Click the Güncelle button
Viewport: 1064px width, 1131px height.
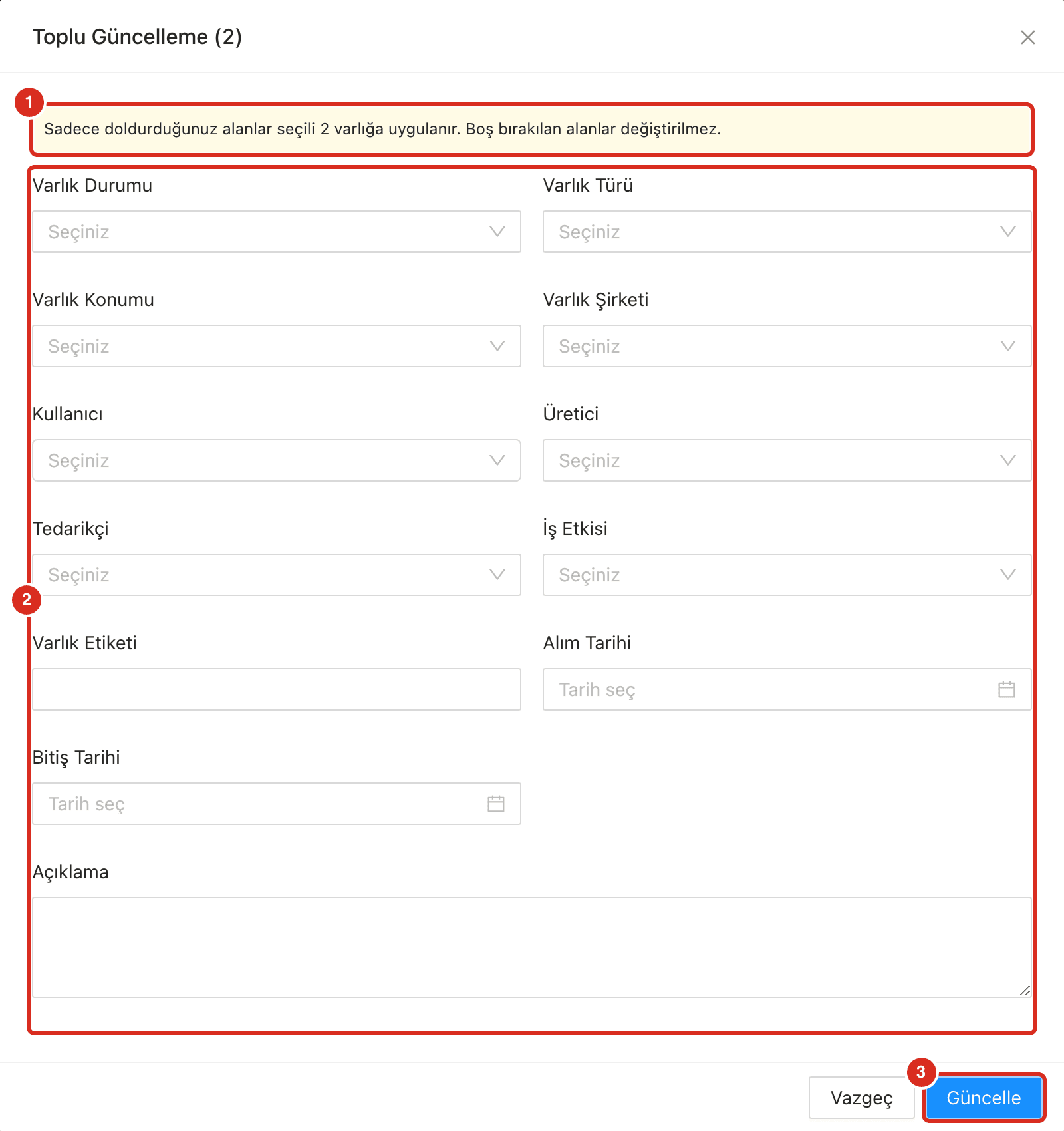pos(984,1098)
